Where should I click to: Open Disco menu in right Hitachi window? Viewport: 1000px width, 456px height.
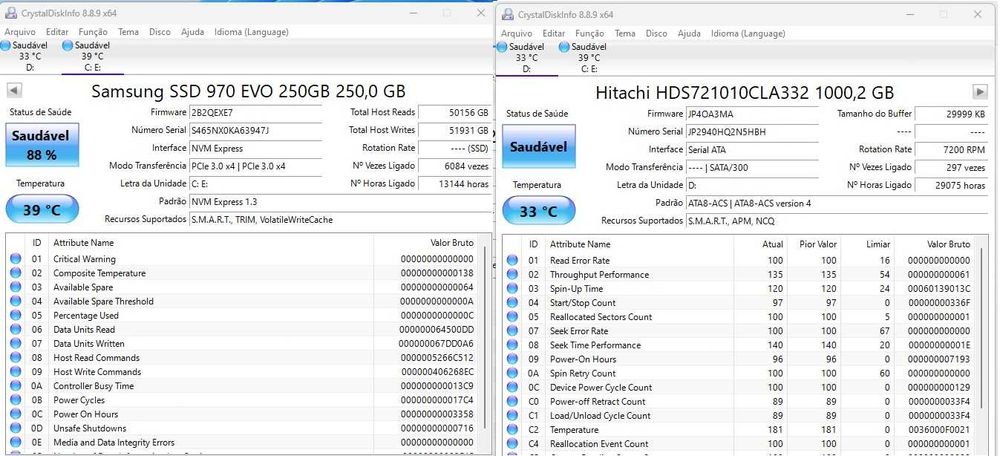pyautogui.click(x=657, y=33)
